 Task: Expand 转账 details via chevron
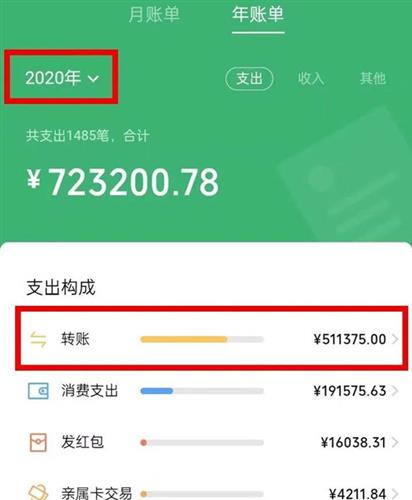tap(395, 339)
